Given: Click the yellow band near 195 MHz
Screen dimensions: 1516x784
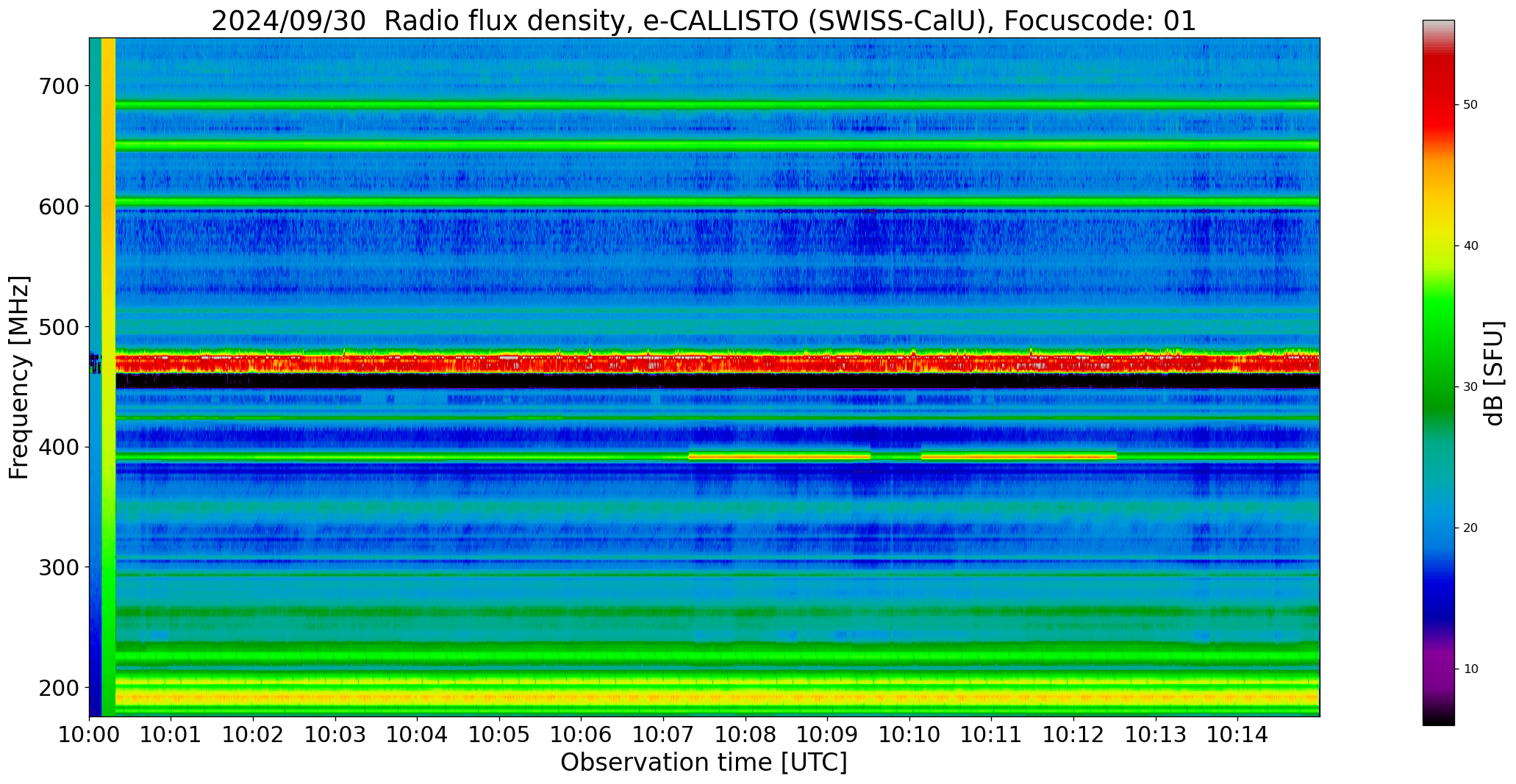Looking at the screenshot, I should click(x=717, y=696).
